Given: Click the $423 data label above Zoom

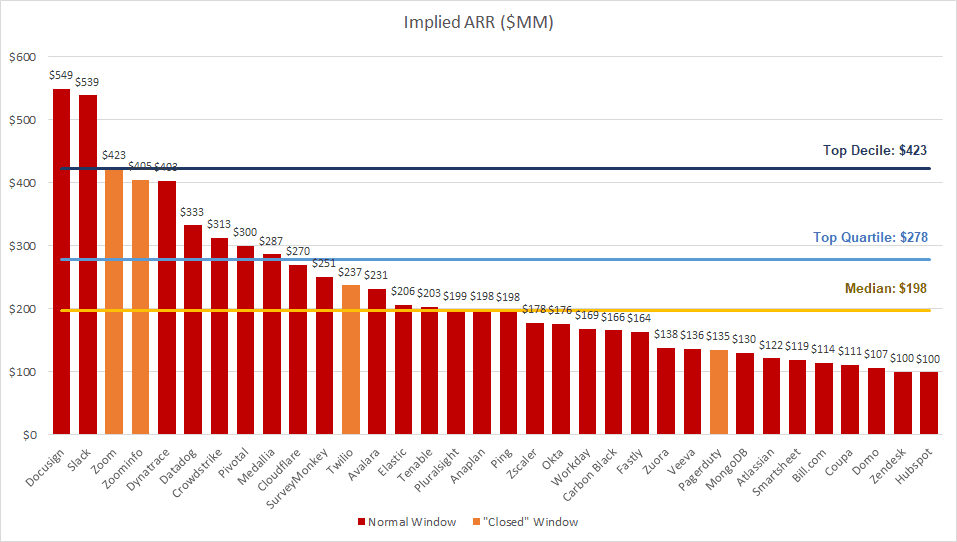Looking at the screenshot, I should [x=114, y=155].
